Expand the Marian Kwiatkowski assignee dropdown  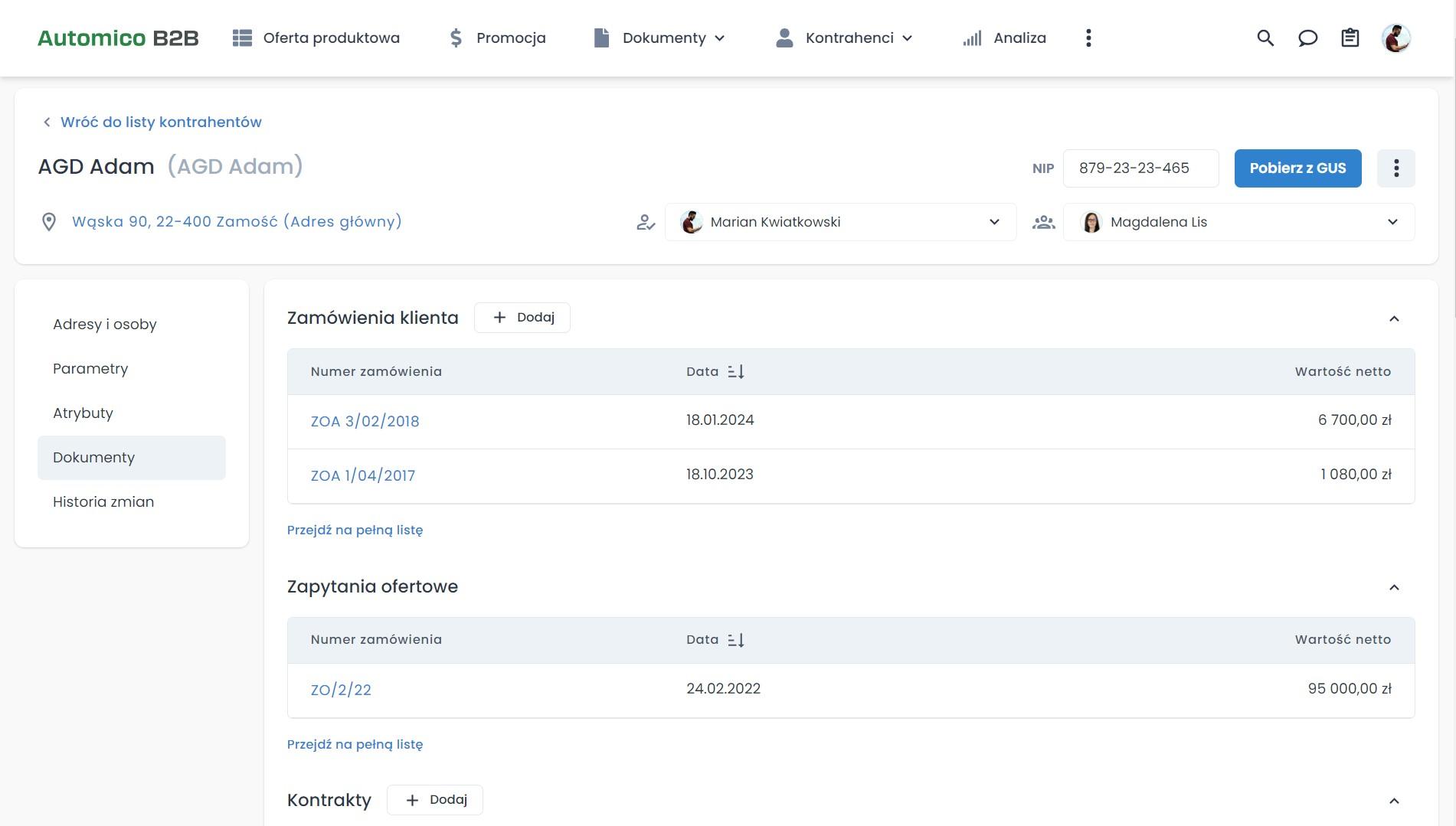pos(993,222)
